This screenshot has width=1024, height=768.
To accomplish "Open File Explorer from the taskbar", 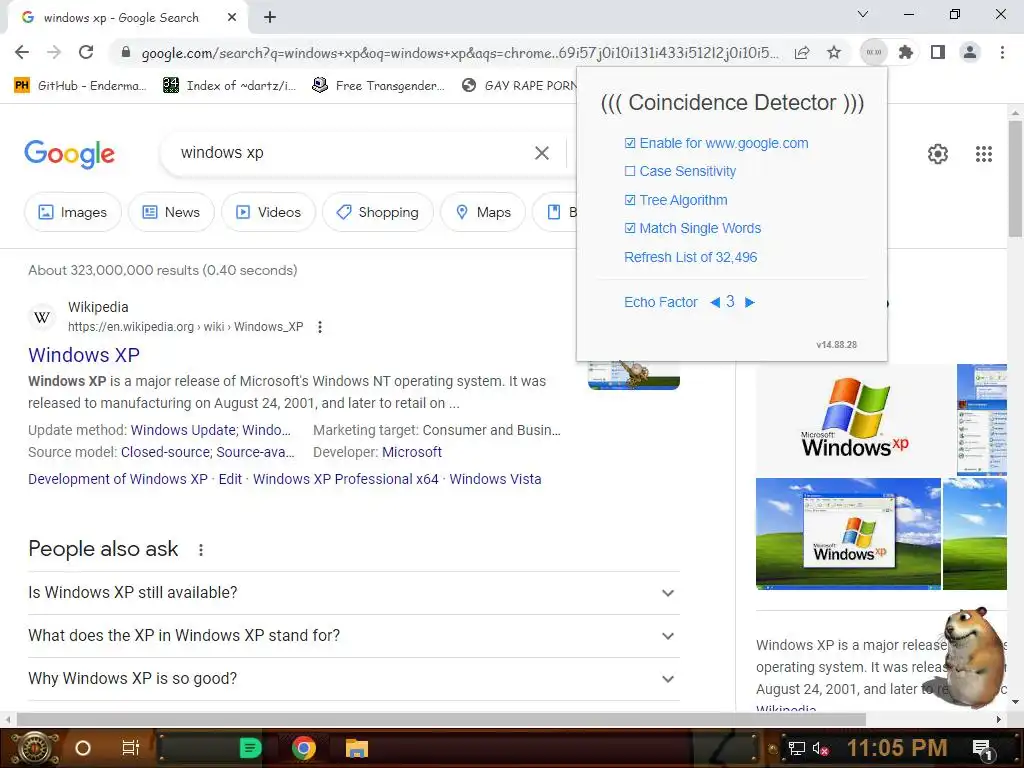I will point(357,748).
